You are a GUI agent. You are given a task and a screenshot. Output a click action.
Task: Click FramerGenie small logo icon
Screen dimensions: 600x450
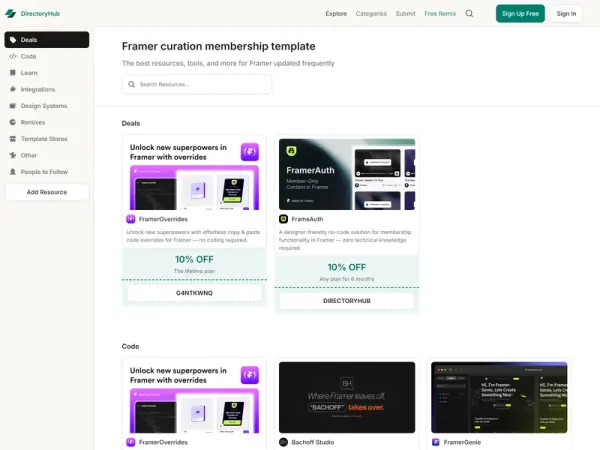(x=436, y=442)
